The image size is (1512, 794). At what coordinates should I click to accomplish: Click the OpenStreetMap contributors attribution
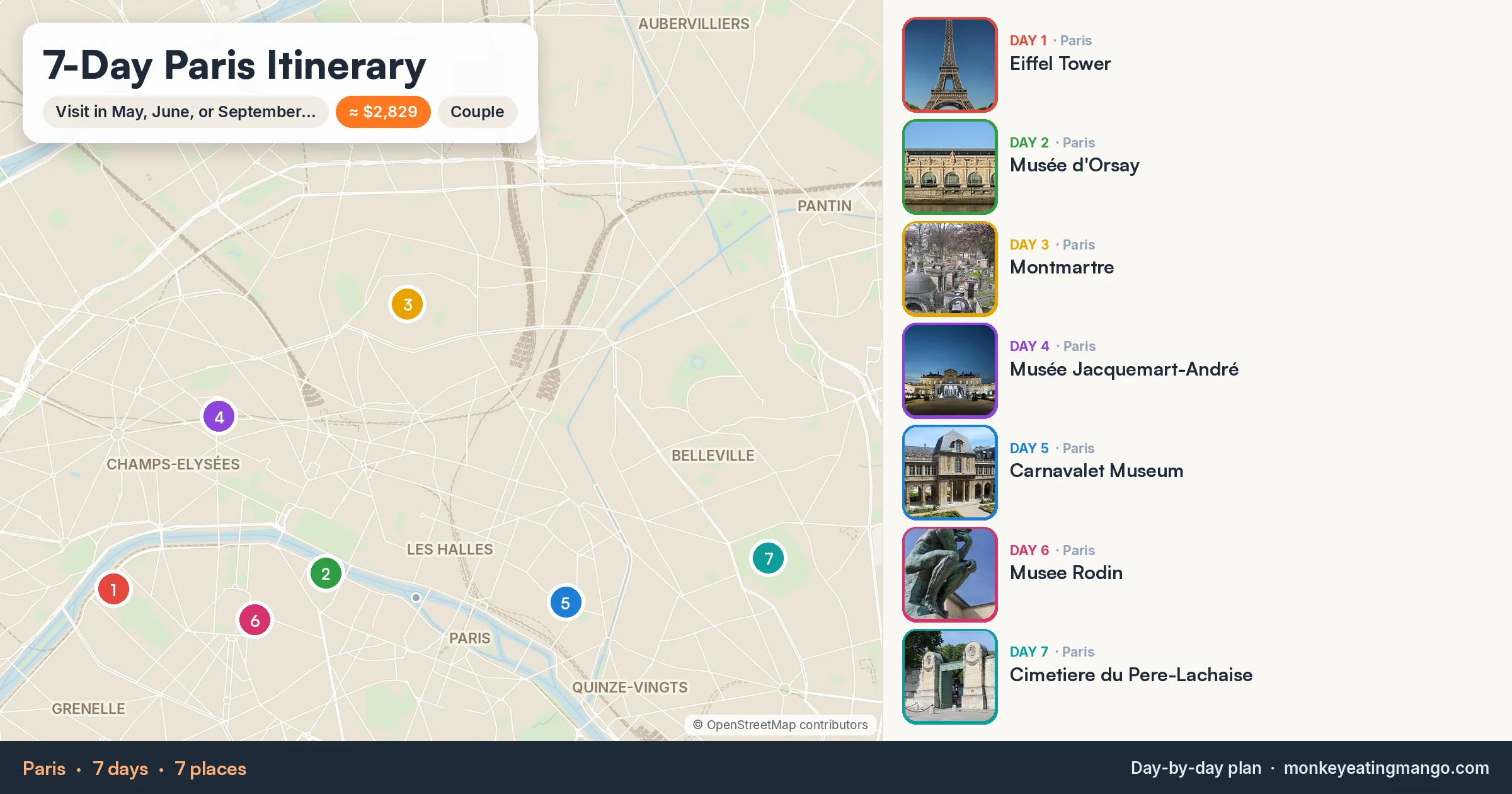point(781,725)
